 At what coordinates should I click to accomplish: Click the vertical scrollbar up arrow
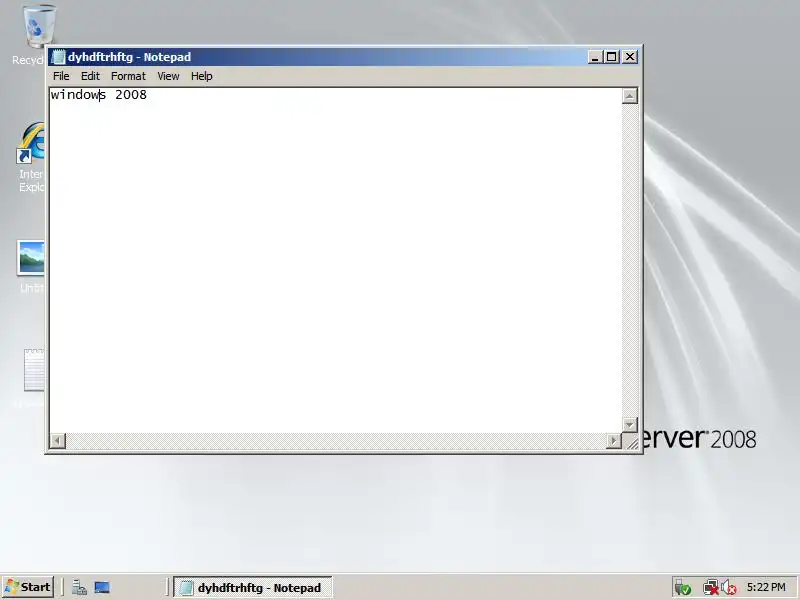coord(630,96)
